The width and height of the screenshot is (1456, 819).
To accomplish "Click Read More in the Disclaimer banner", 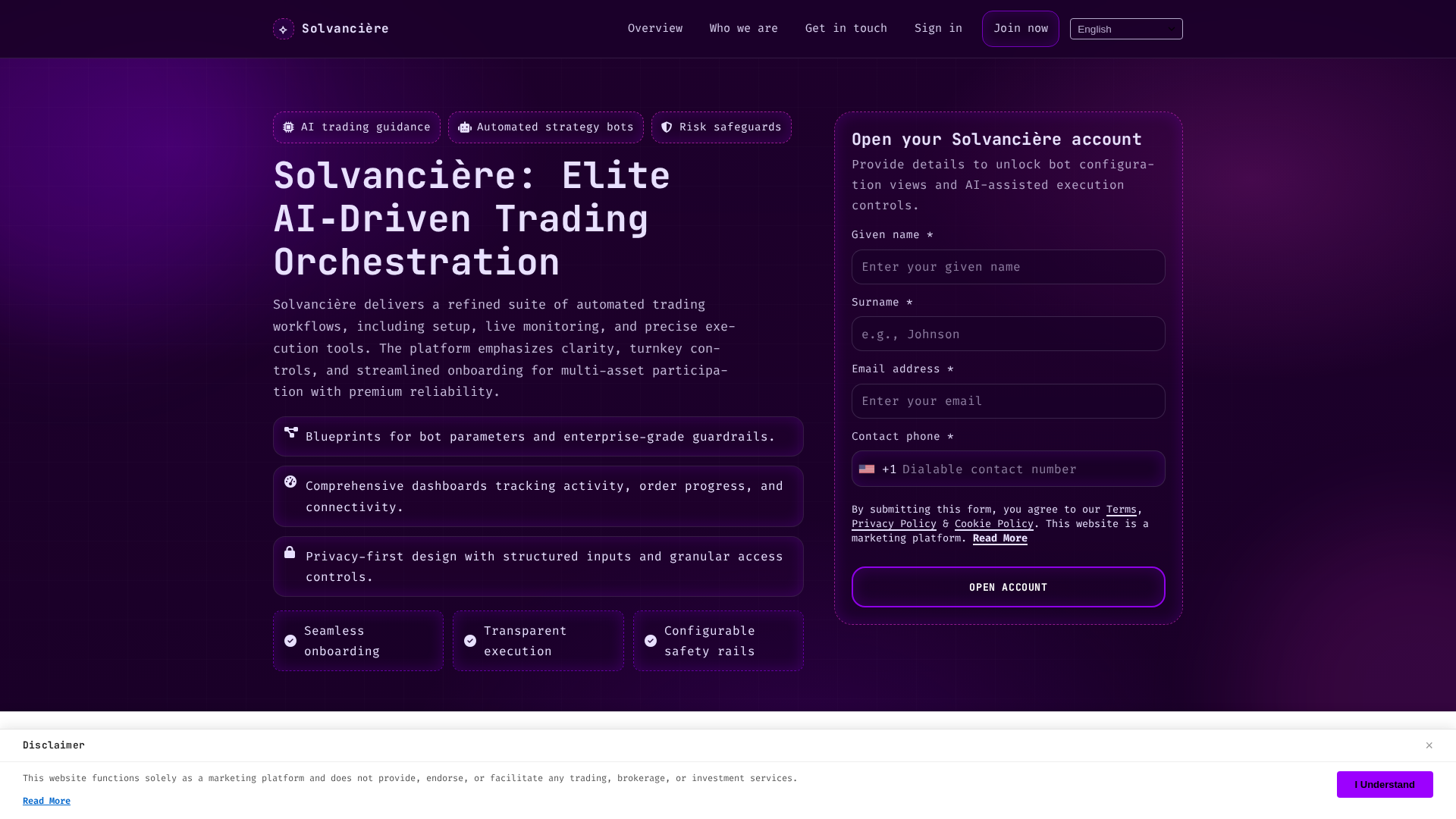I will point(46,801).
